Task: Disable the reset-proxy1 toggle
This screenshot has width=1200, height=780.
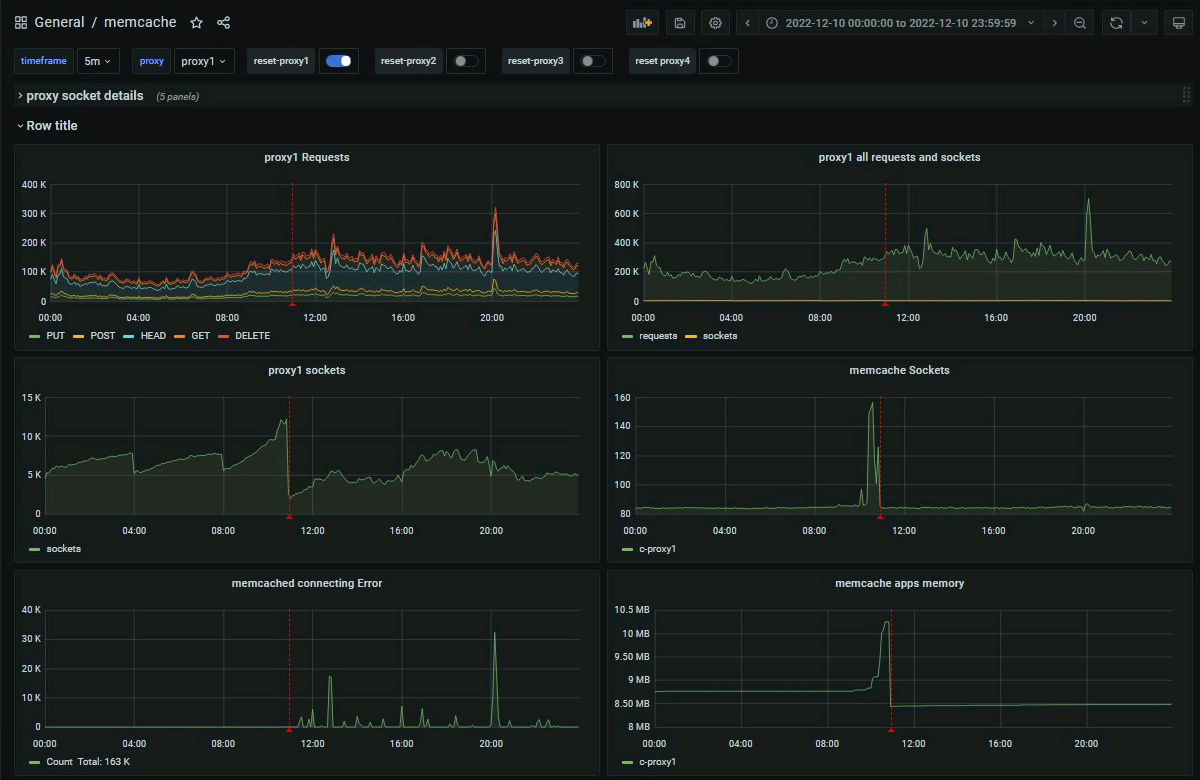Action: 339,61
